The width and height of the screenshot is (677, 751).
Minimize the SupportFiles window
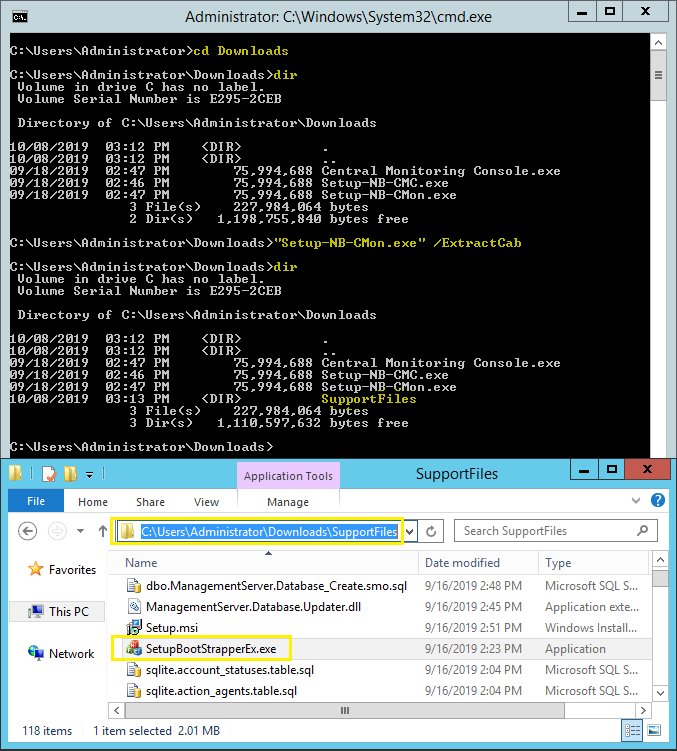584,470
